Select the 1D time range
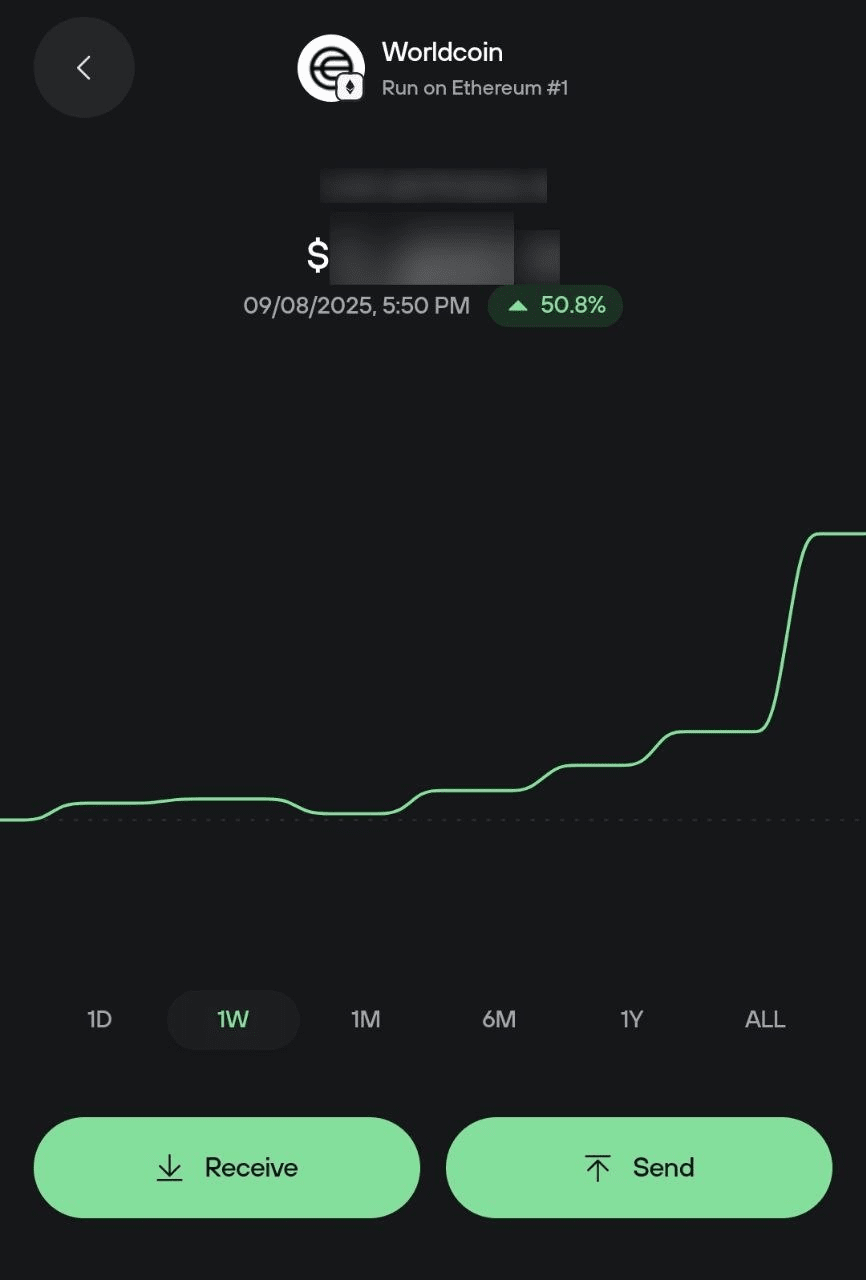866x1280 pixels. [x=99, y=1020]
